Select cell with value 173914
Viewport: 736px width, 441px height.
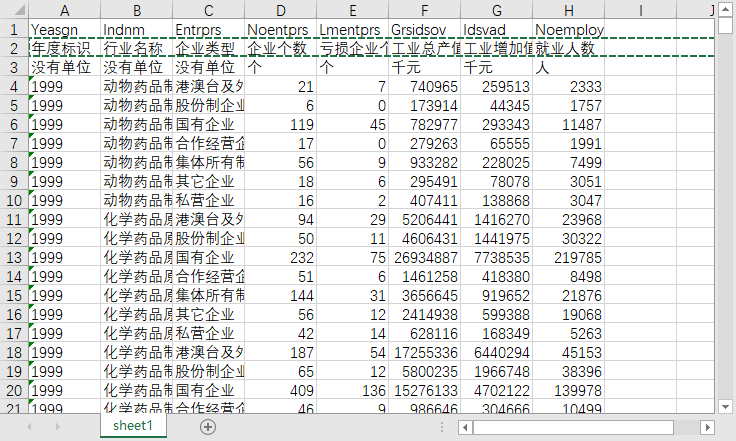pos(424,106)
